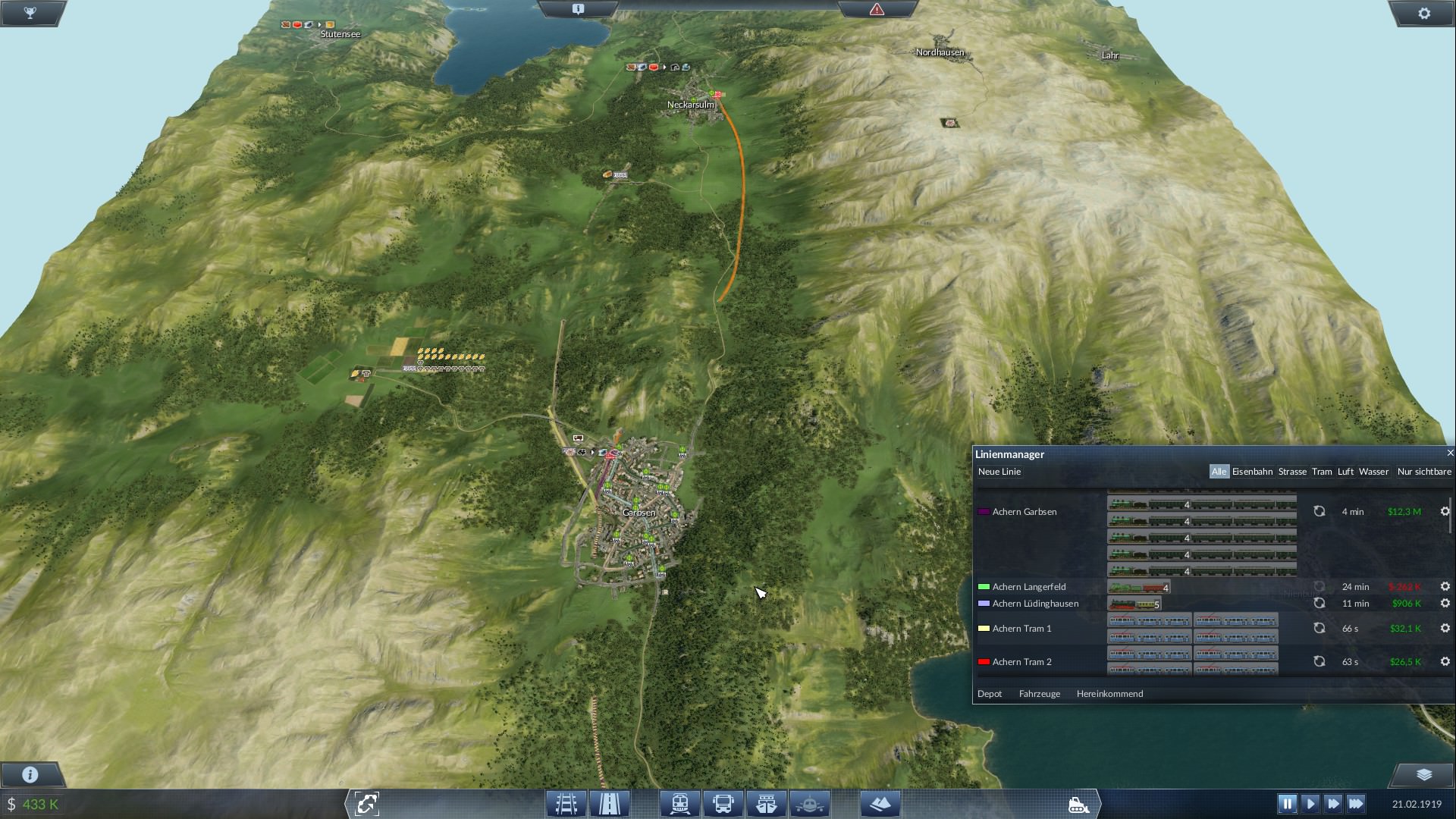Select the Alle line filter
The image size is (1456, 819).
pos(1219,472)
